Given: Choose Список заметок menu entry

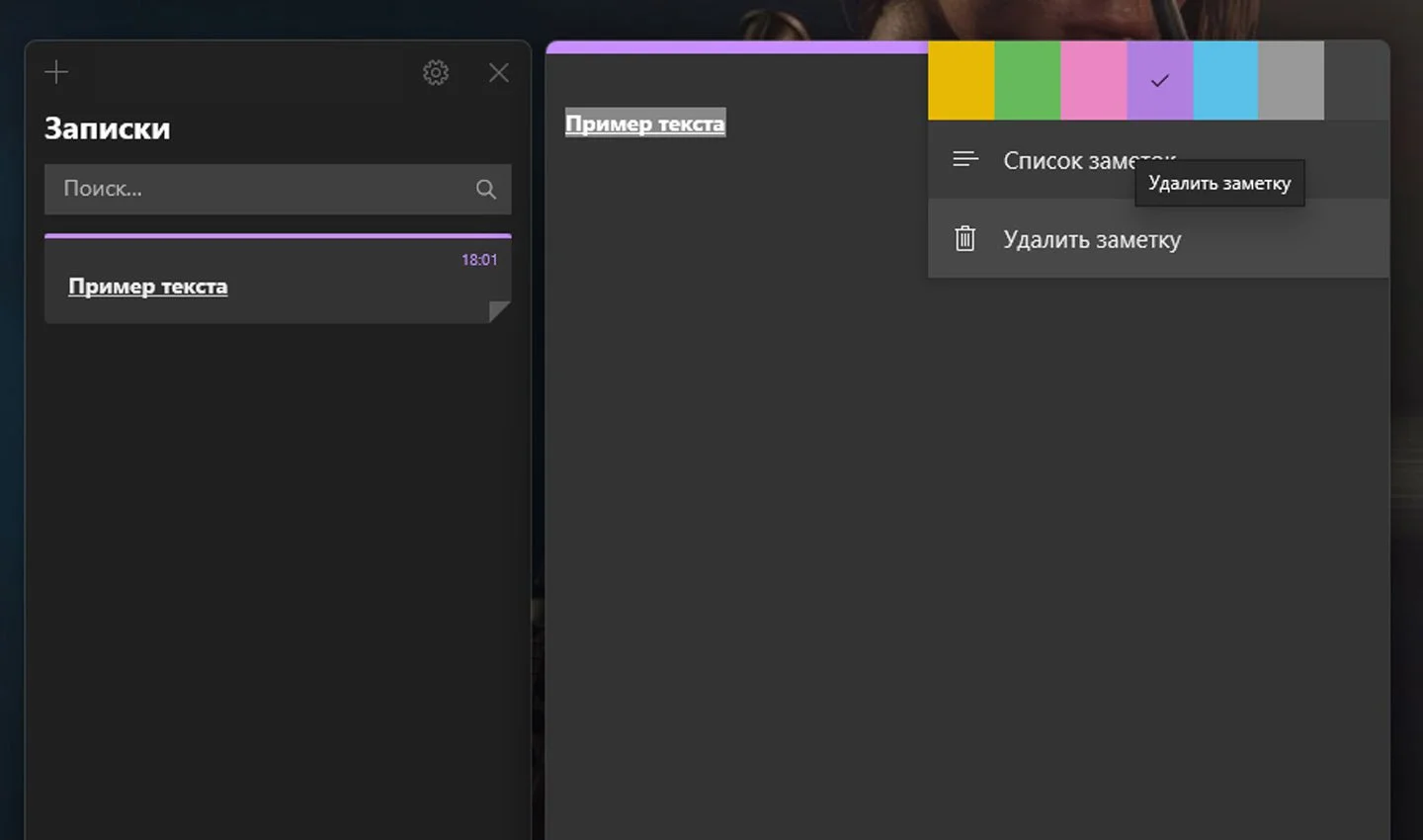Looking at the screenshot, I should coord(1158,160).
